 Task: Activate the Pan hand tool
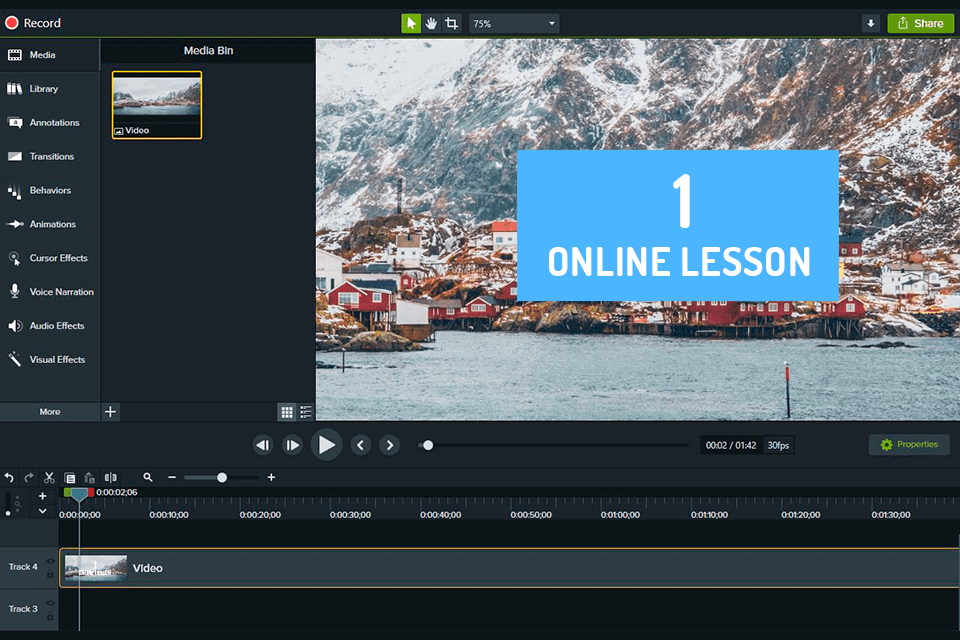[x=431, y=22]
